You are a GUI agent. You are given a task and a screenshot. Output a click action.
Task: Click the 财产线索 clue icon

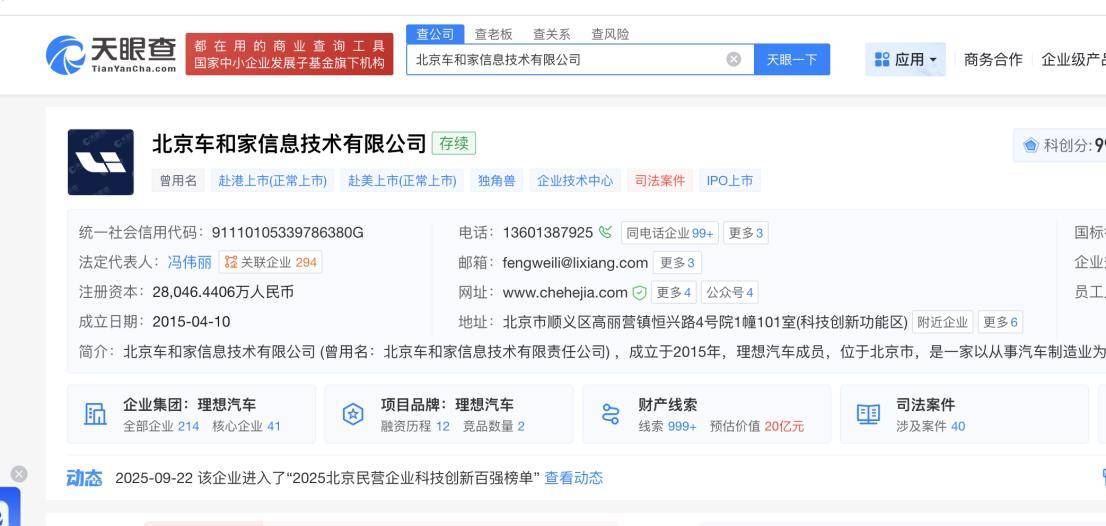(611, 414)
